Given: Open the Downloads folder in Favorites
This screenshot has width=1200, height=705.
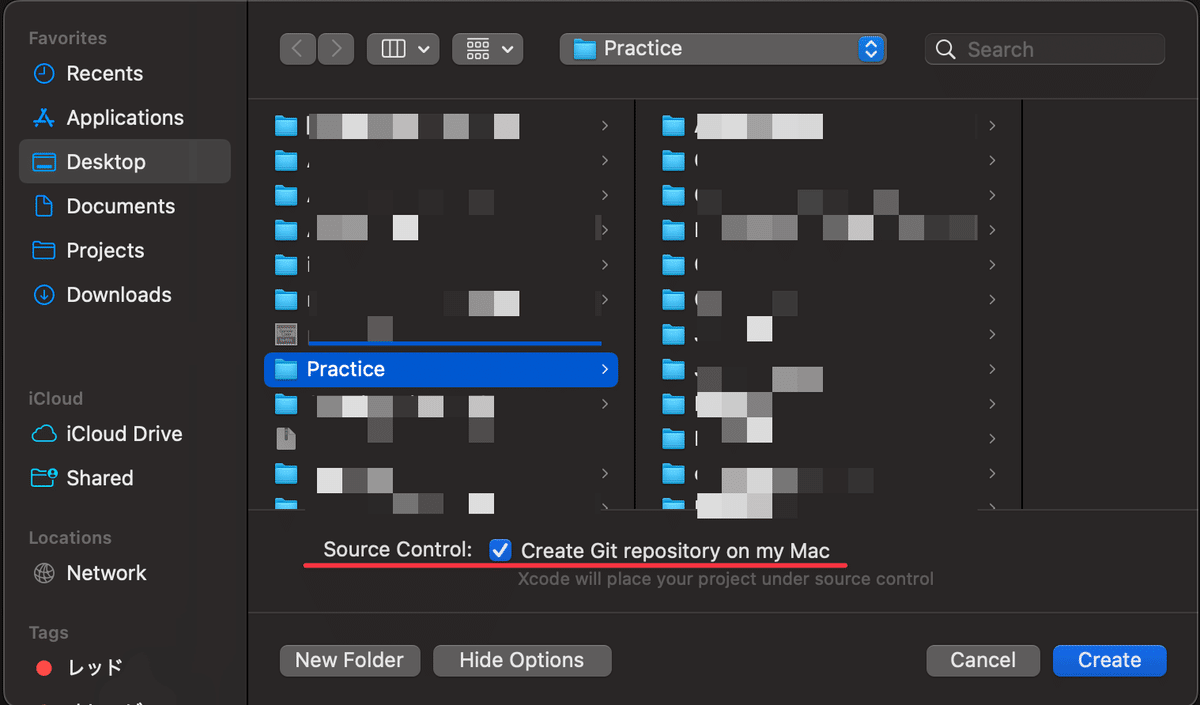Looking at the screenshot, I should pos(116,295).
